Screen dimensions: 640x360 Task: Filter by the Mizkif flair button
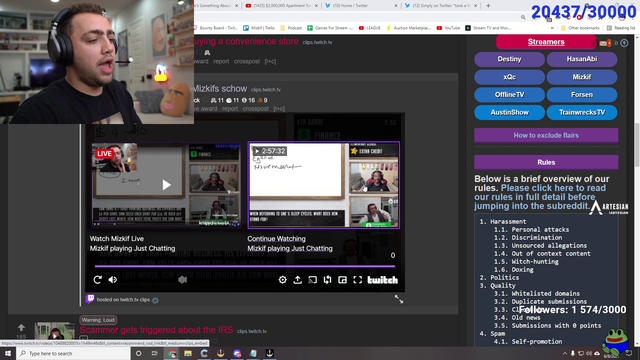582,77
